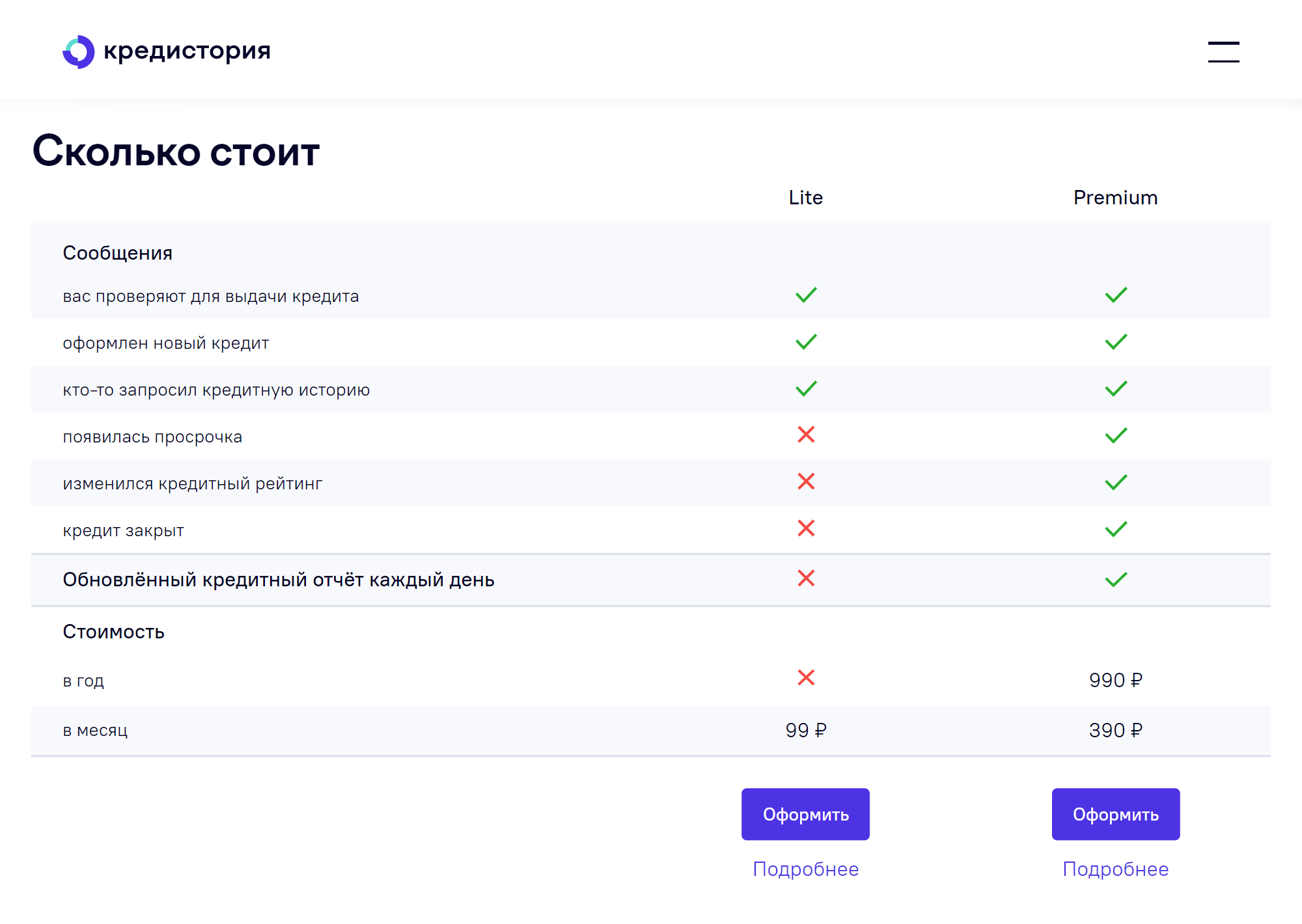Click Lite red cross for Обновлённый кредитный отчёт
This screenshot has width=1302, height=924.
pos(806,578)
